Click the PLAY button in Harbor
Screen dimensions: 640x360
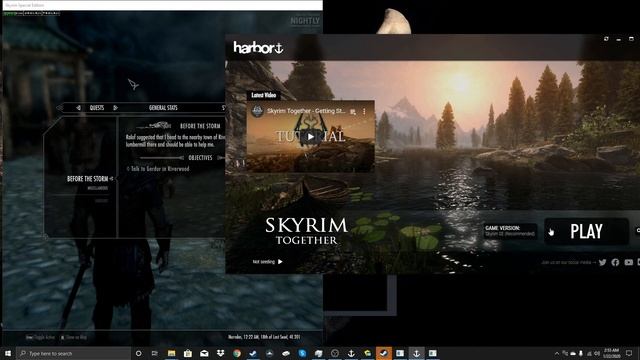tap(586, 231)
